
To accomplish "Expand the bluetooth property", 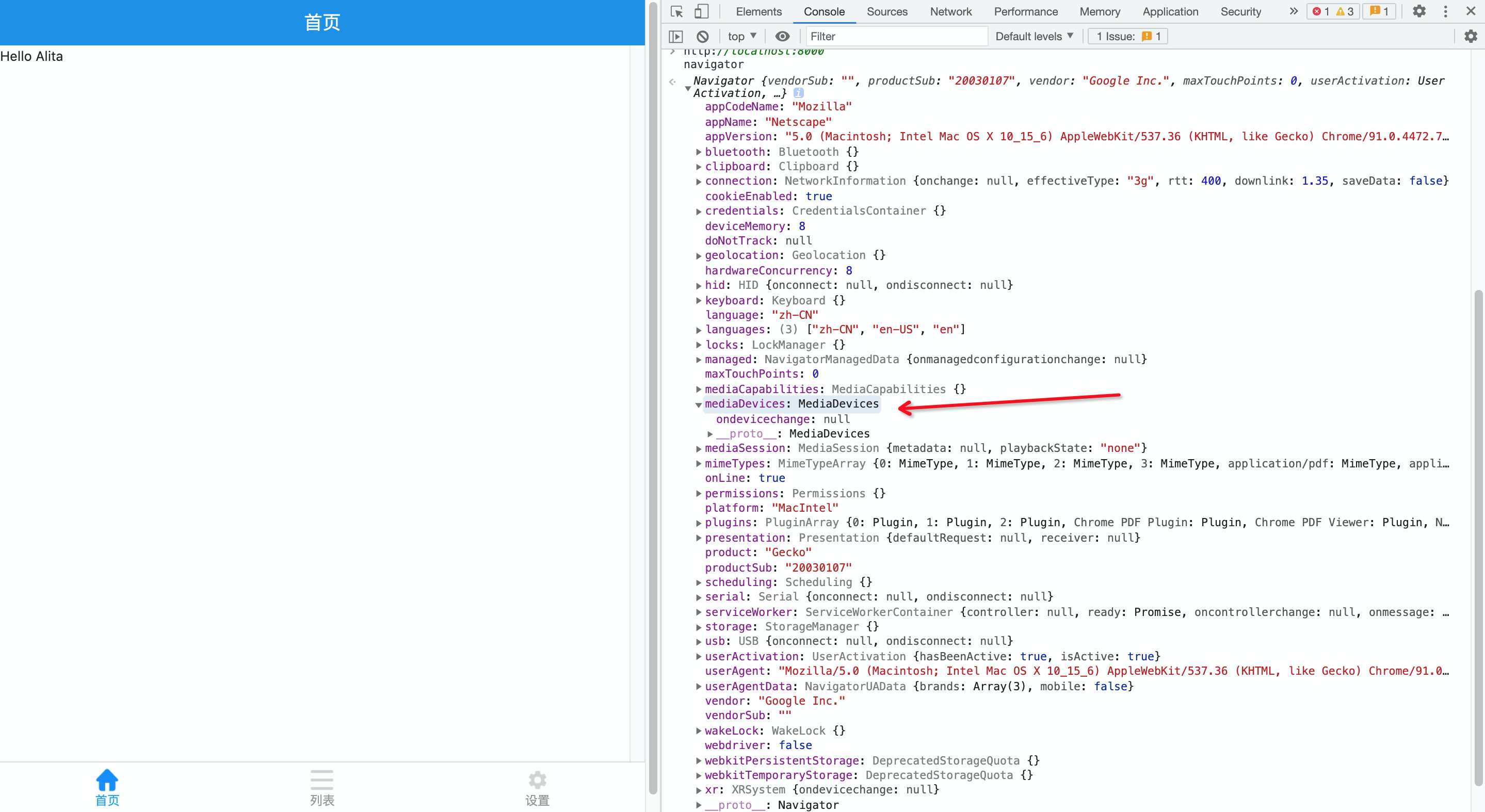I will pos(699,152).
